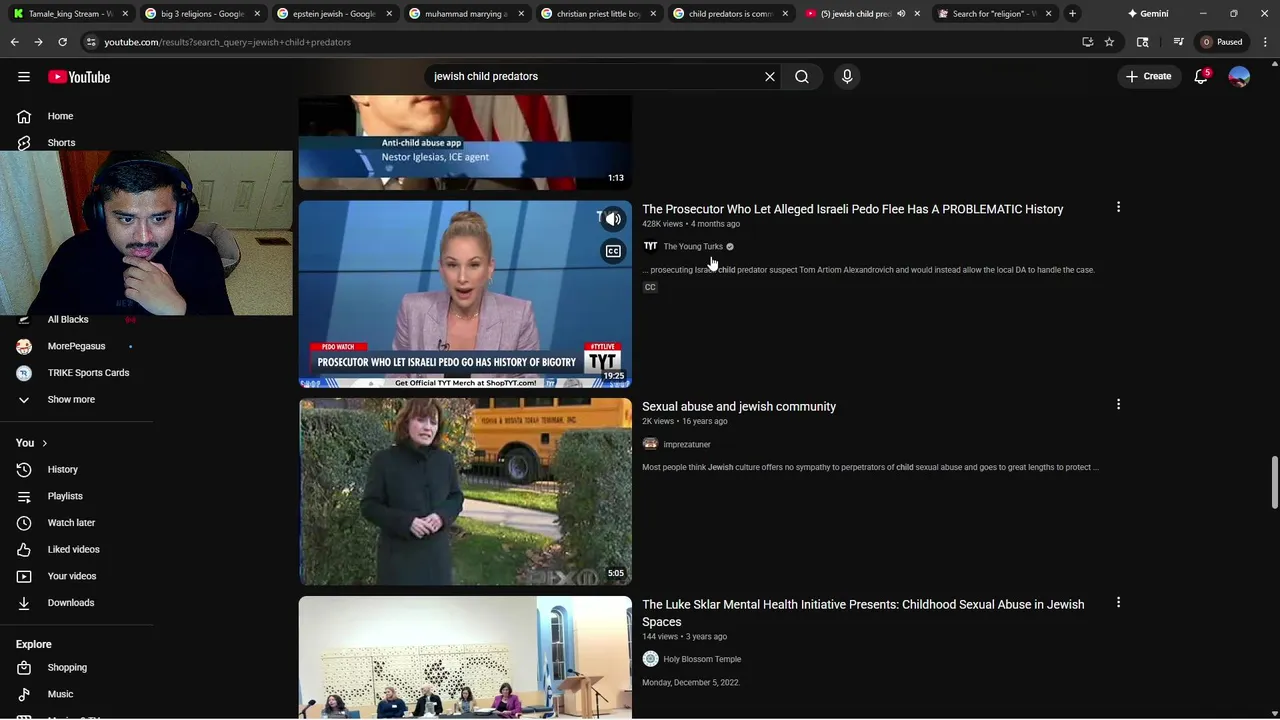Reload the current page
This screenshot has height=720, width=1280.
pyautogui.click(x=62, y=42)
